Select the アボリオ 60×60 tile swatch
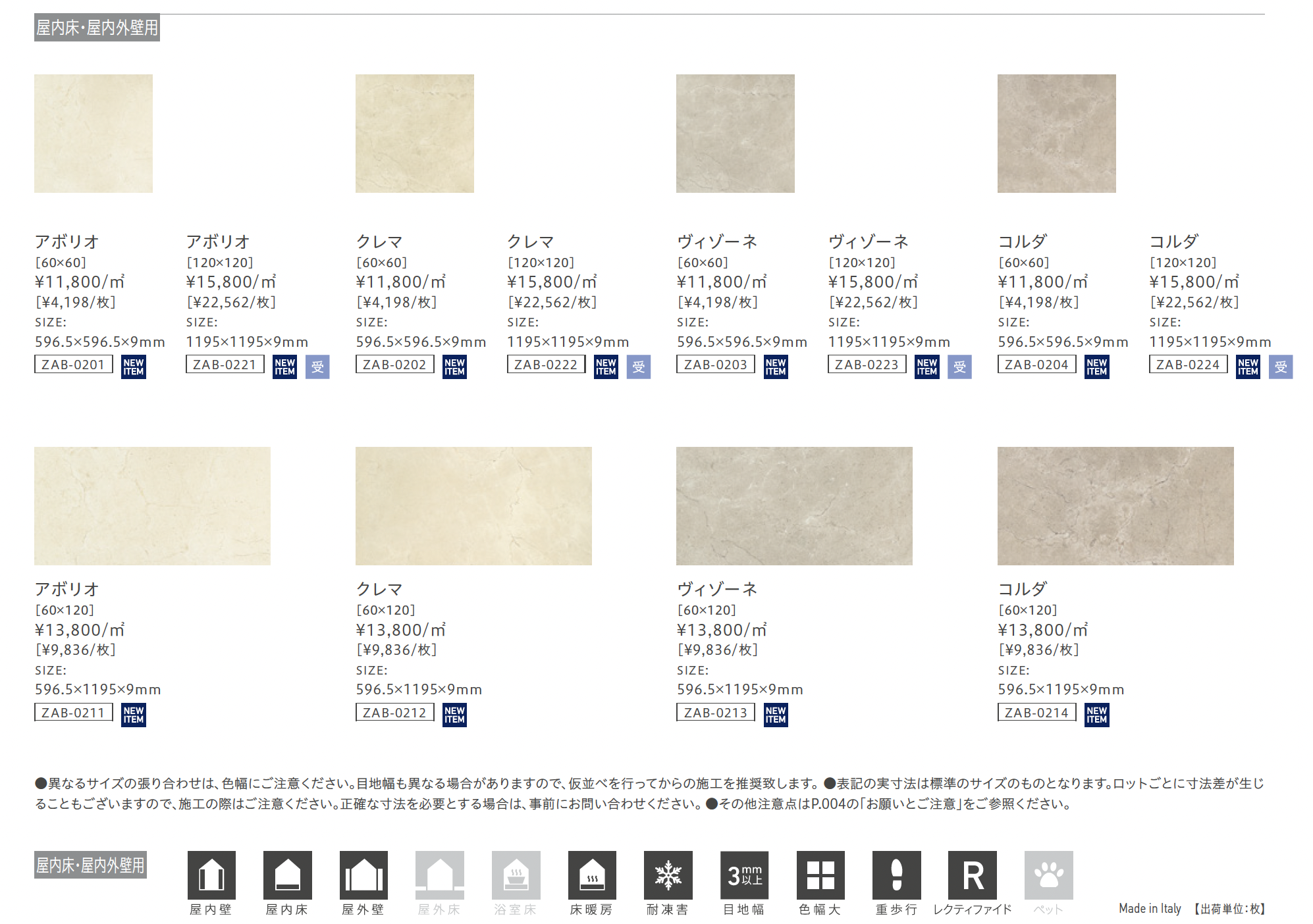 94,134
